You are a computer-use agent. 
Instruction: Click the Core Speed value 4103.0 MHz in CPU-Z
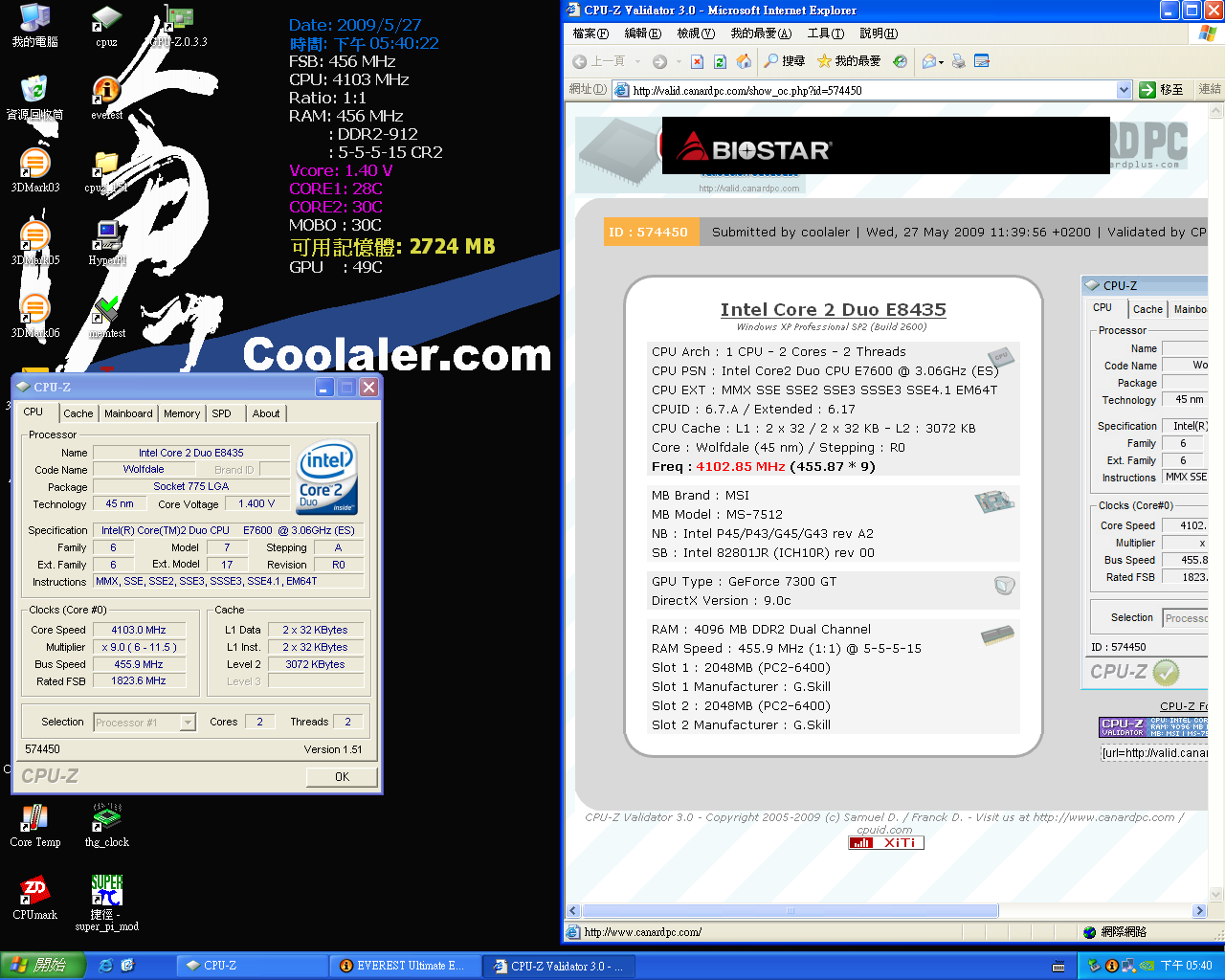(x=139, y=630)
